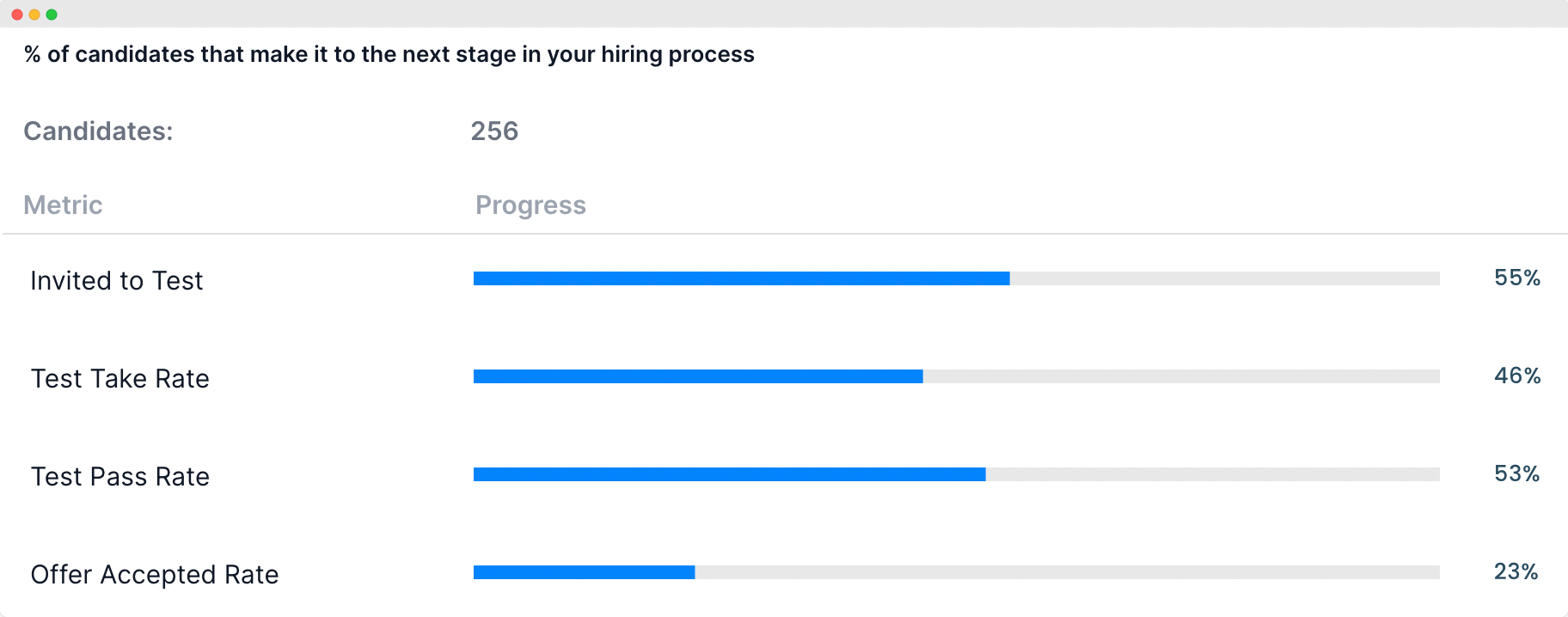
Task: Click the Offer Accepted Rate progress bar
Action: (x=957, y=572)
